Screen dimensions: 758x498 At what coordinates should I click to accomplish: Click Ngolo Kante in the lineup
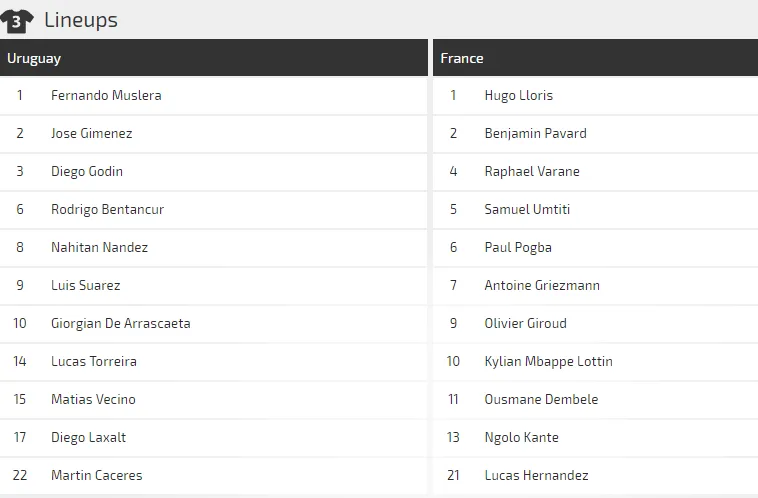(521, 438)
